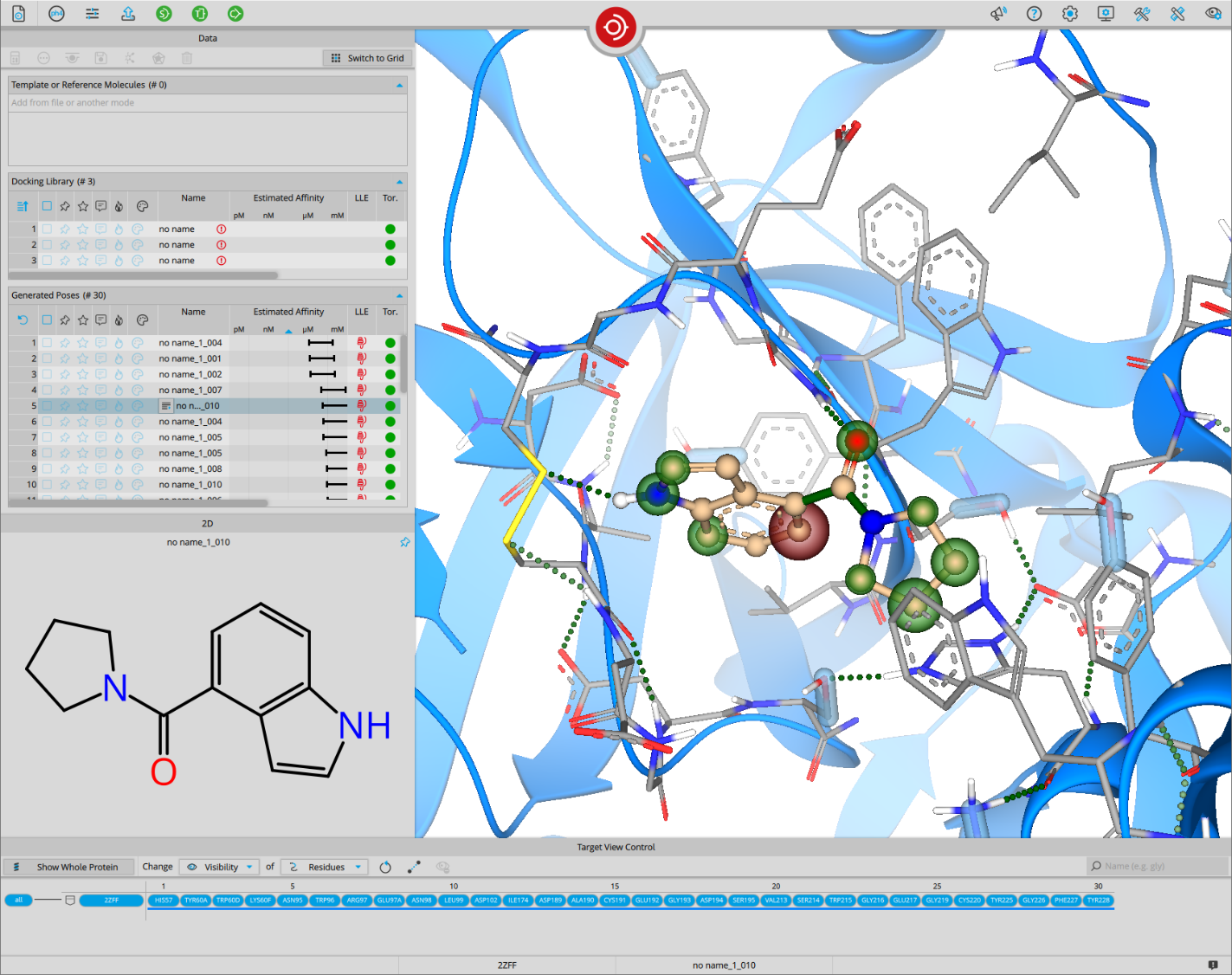Open the Residues dropdown
The width and height of the screenshot is (1232, 975).
pos(326,867)
